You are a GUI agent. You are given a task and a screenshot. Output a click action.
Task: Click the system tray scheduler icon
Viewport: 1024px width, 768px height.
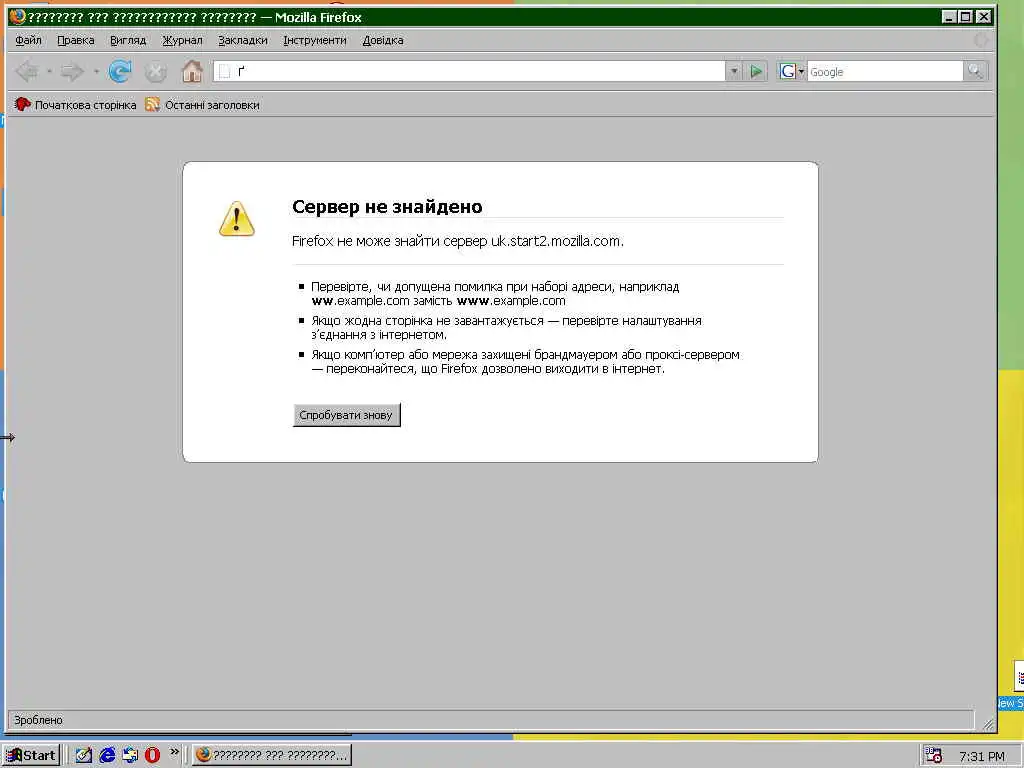934,756
